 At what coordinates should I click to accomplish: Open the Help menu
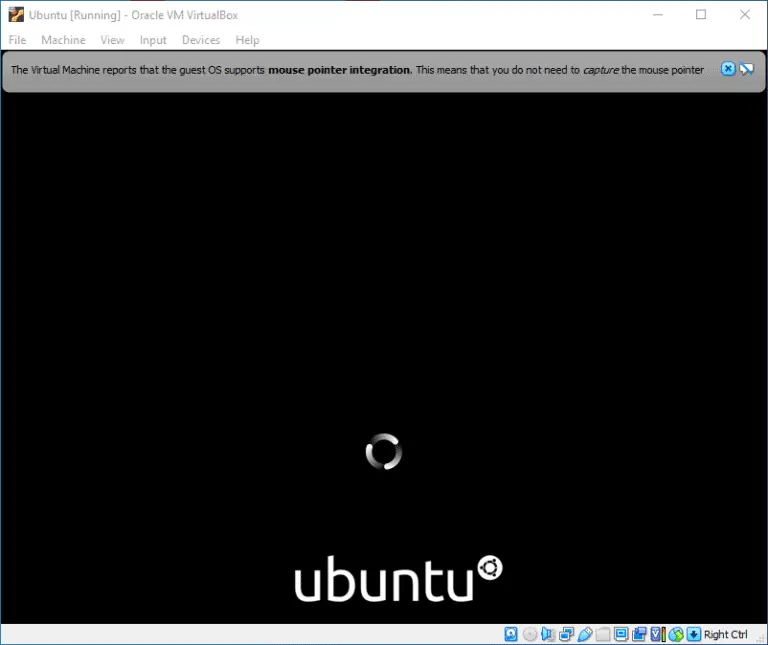(247, 40)
